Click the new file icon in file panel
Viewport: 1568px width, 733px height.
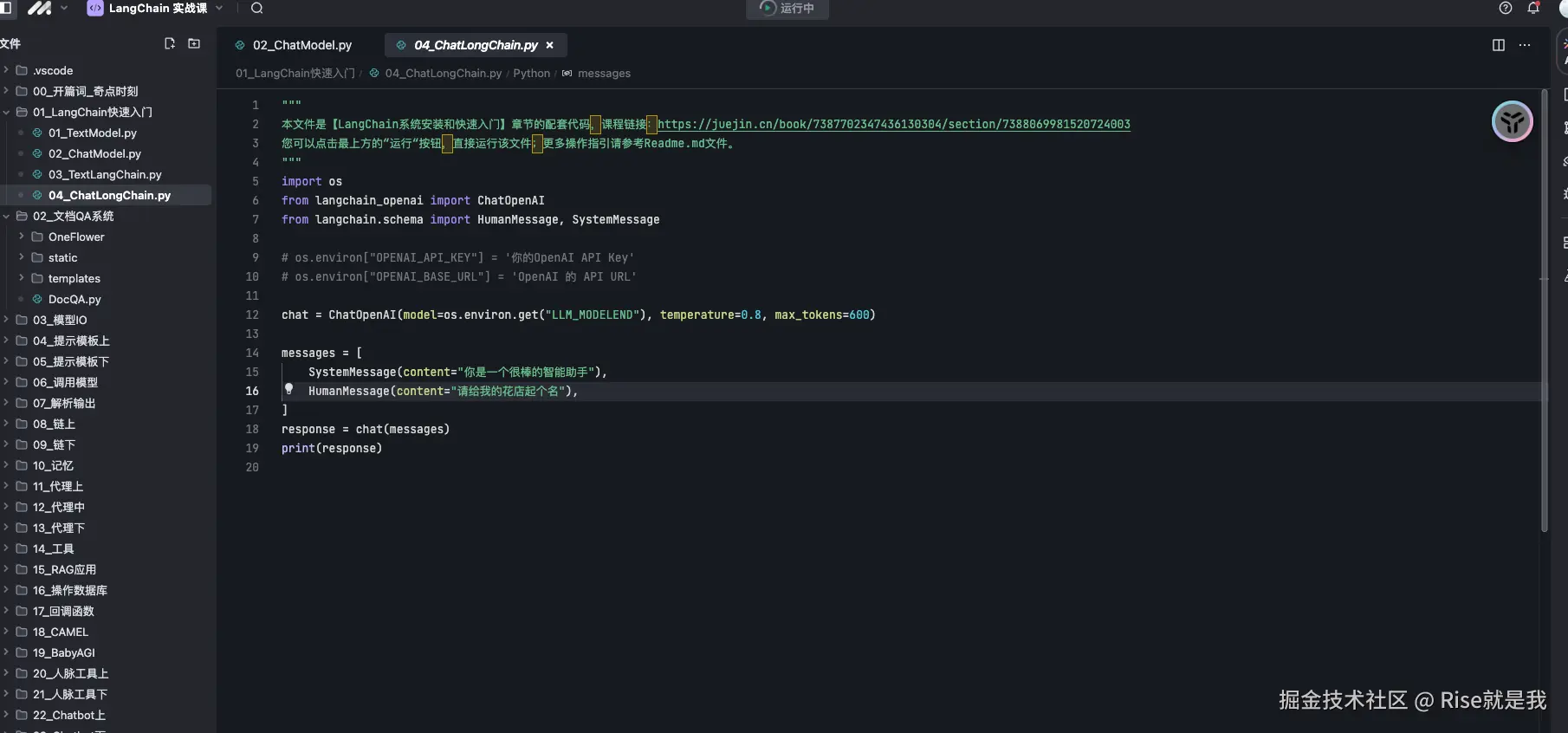click(x=170, y=43)
